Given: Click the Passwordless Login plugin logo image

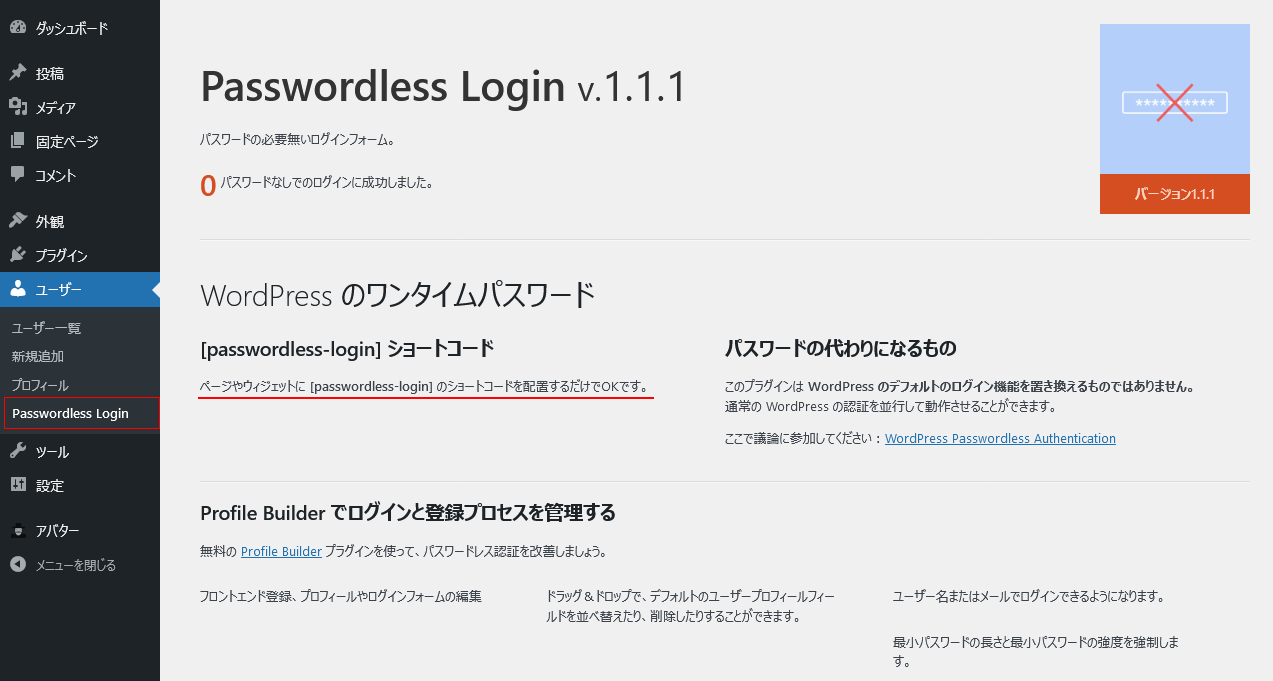Looking at the screenshot, I should (1175, 100).
